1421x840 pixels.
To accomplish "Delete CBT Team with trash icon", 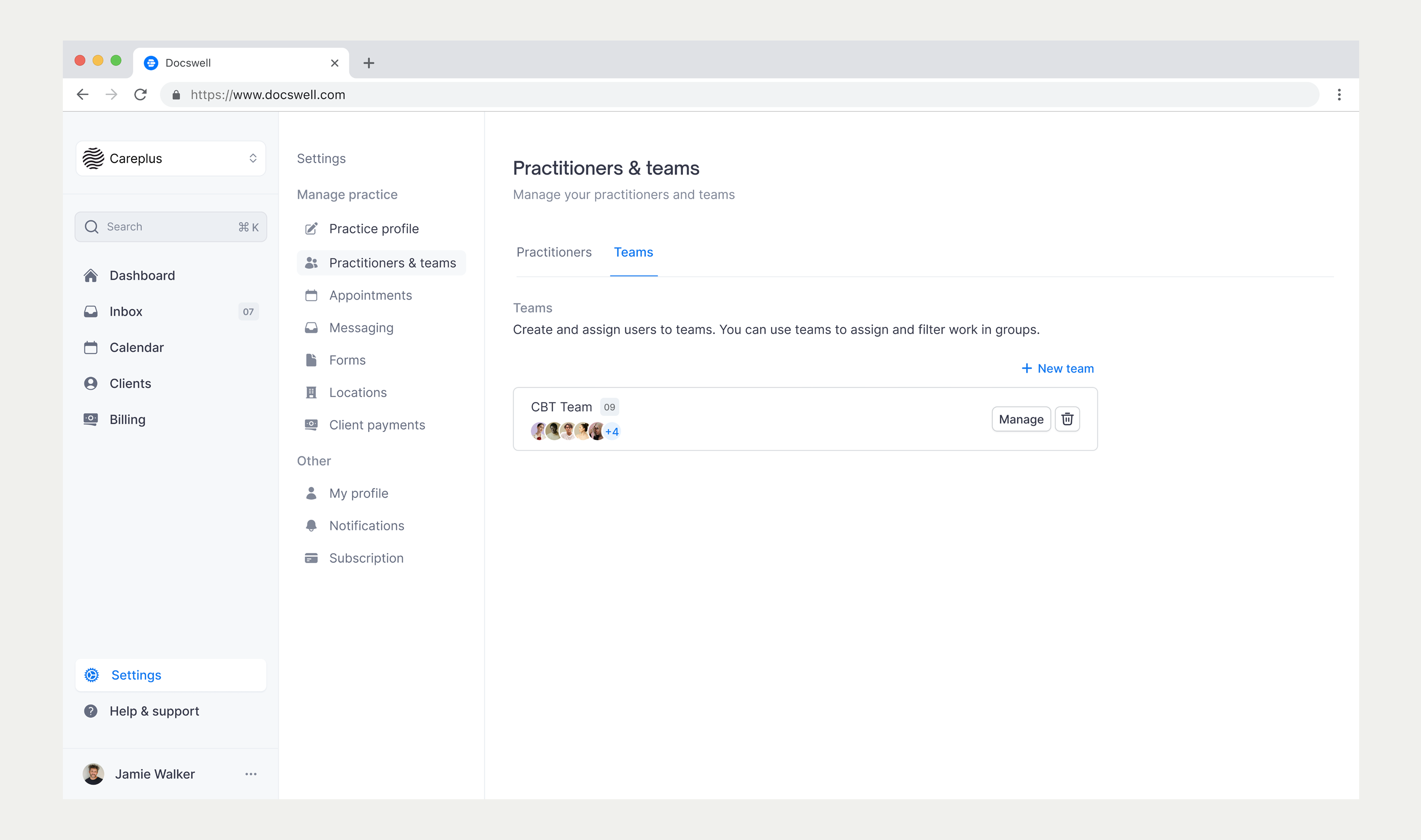I will pos(1067,419).
